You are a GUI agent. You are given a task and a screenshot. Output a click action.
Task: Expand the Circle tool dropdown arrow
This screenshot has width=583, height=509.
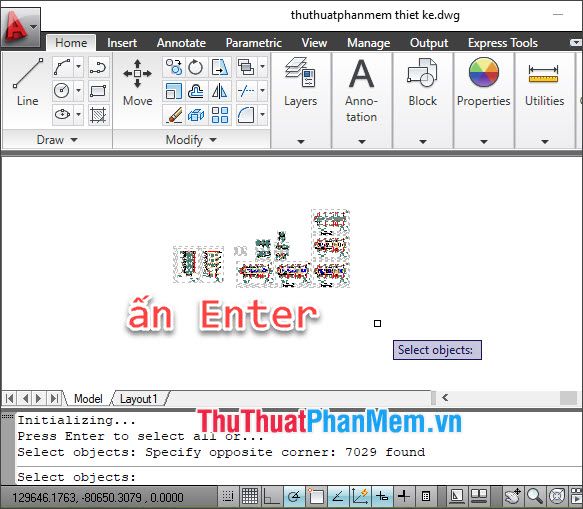78,91
